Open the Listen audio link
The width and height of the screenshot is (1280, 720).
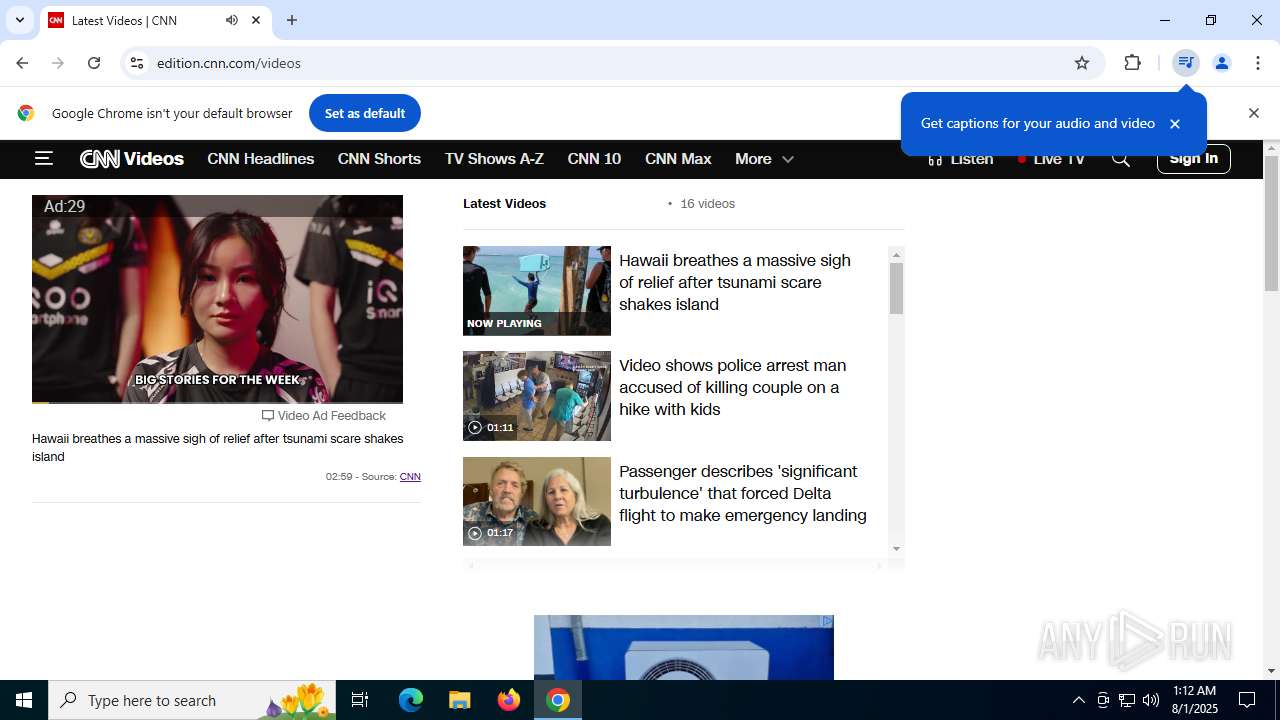click(x=960, y=159)
